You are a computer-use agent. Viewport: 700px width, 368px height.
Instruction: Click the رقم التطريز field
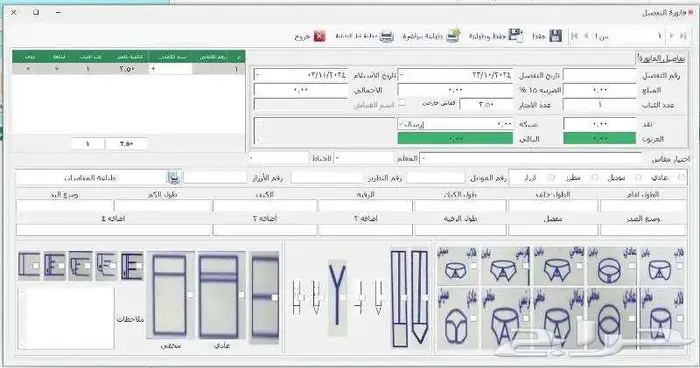326,177
